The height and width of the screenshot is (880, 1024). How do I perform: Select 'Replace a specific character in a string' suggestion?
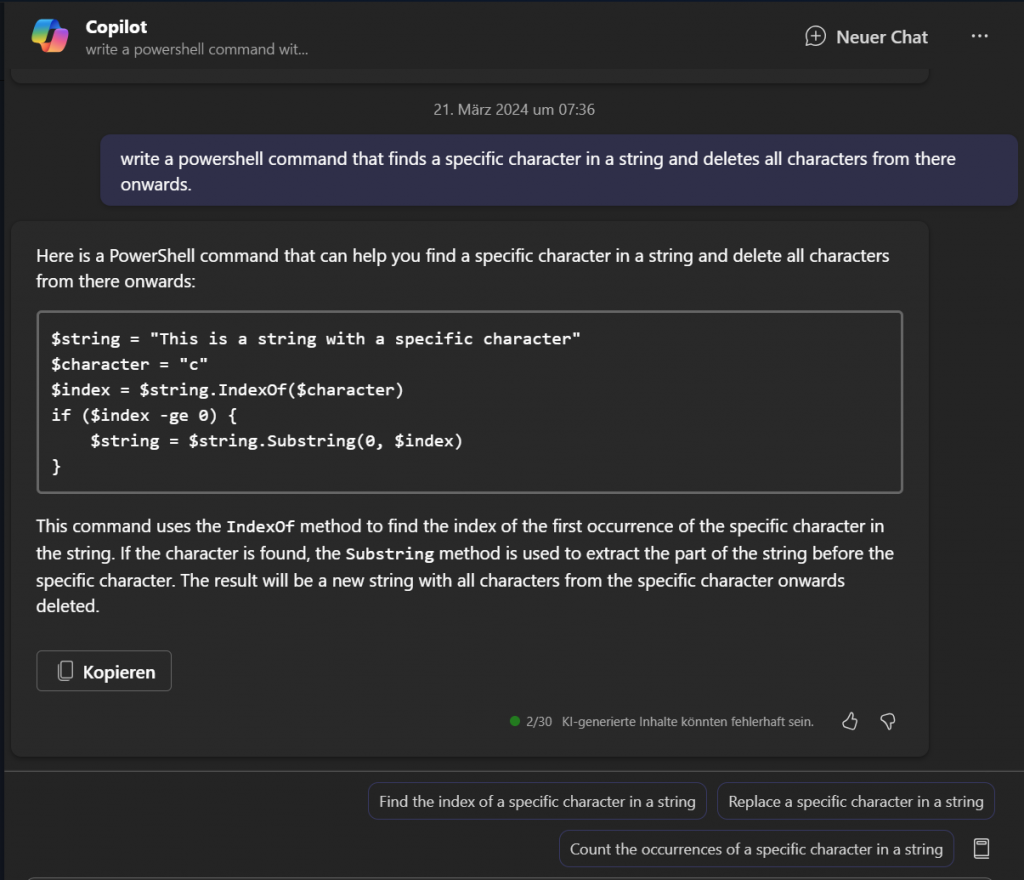point(855,801)
